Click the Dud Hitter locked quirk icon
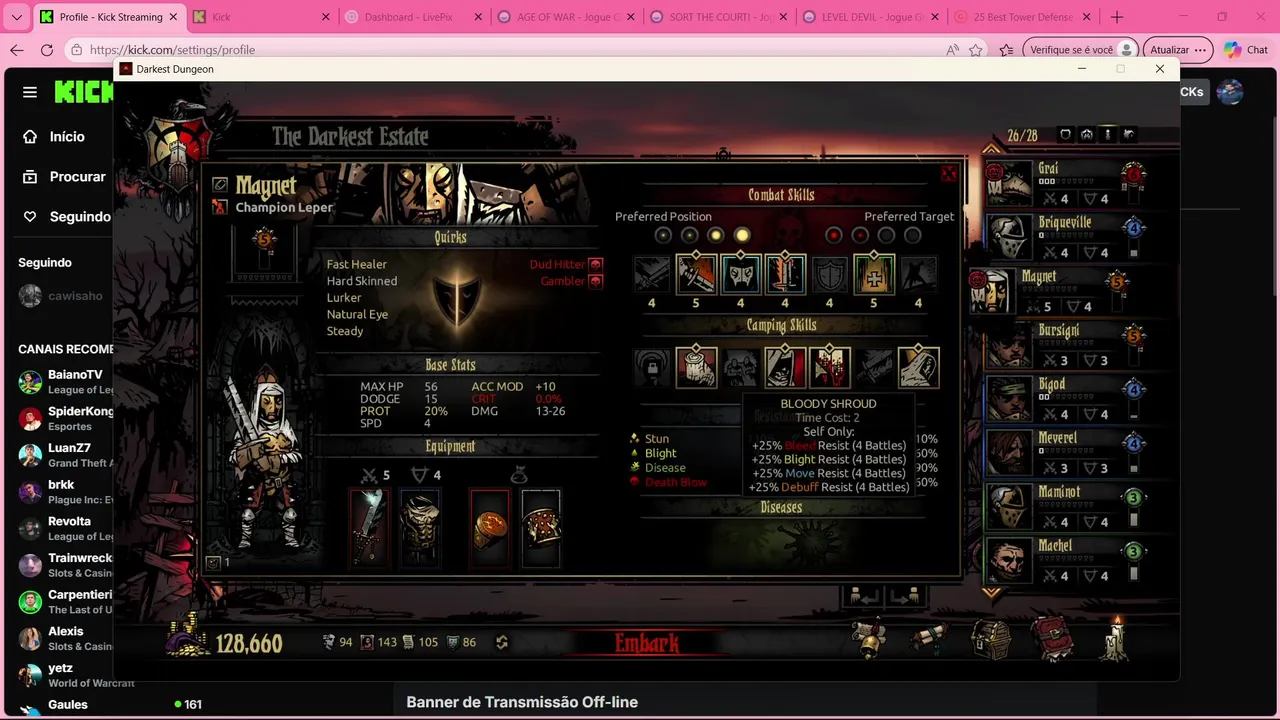1280x720 pixels. click(x=596, y=264)
